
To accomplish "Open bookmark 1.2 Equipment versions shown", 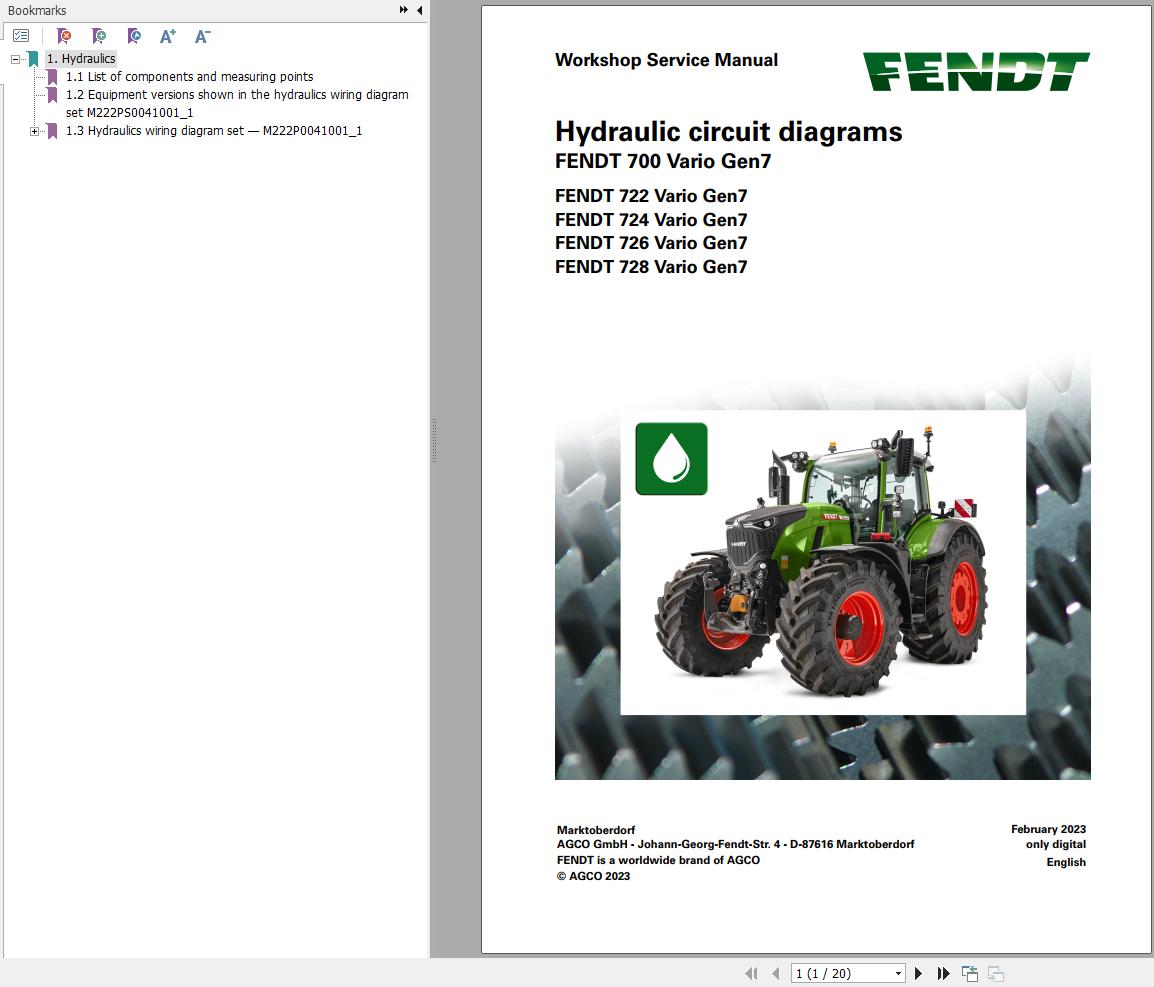I will coord(237,103).
